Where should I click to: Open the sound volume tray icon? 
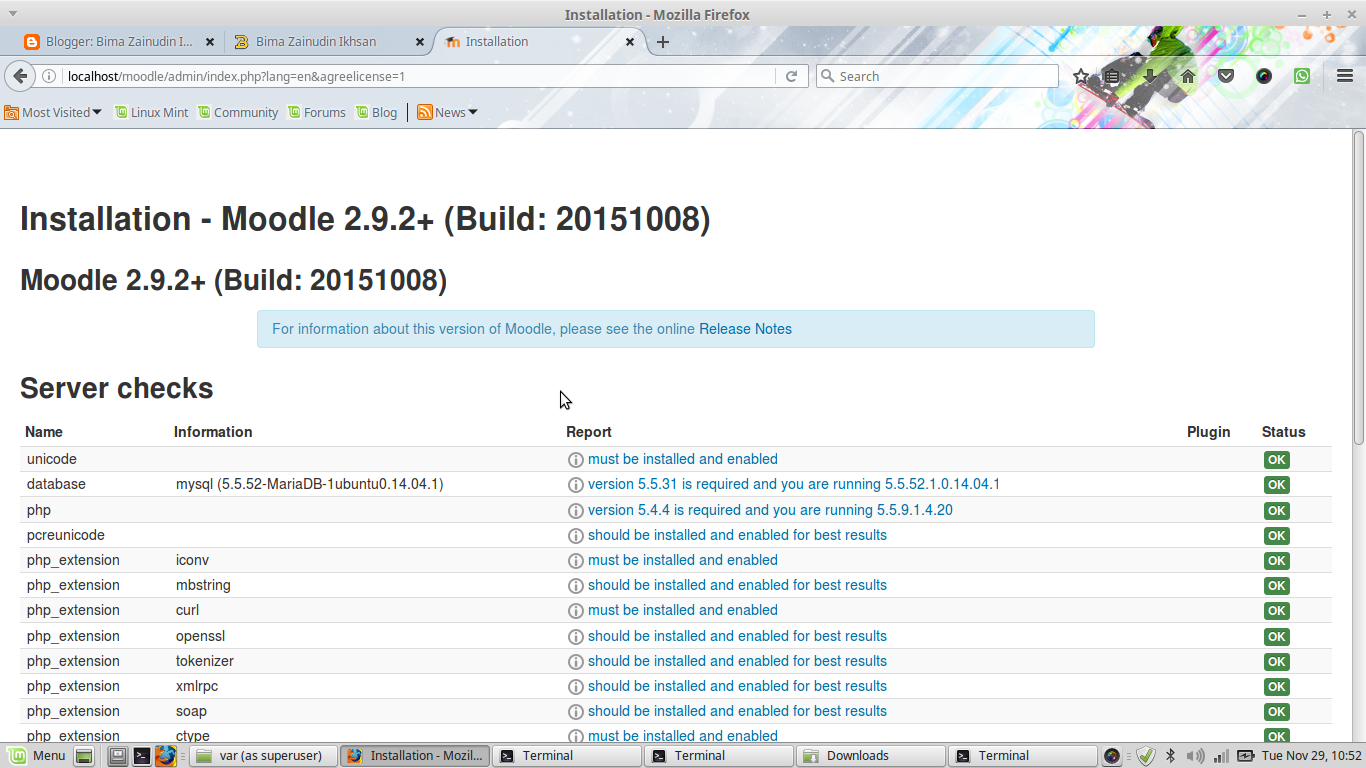1195,756
